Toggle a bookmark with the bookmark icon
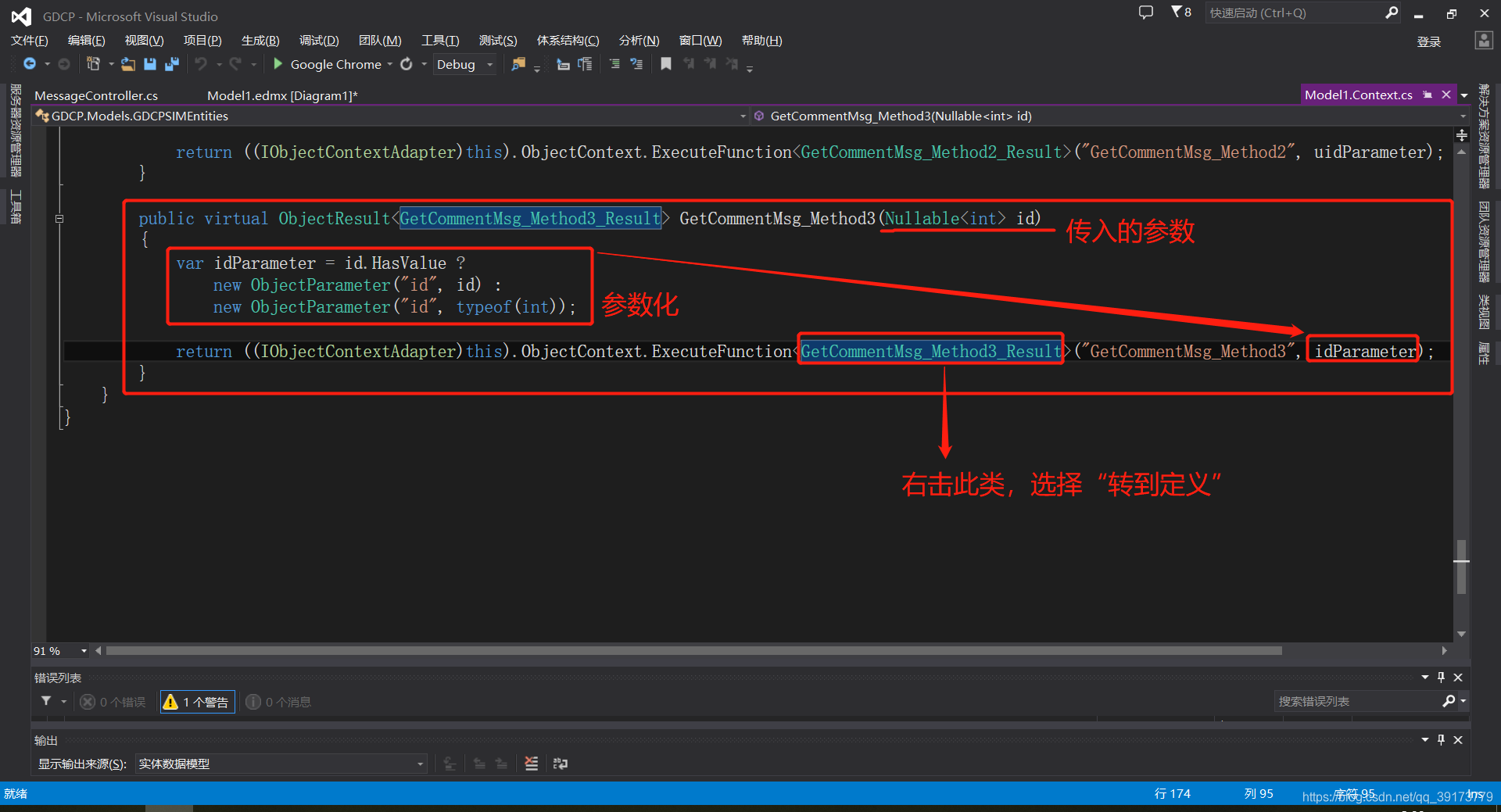1501x812 pixels. (666, 64)
